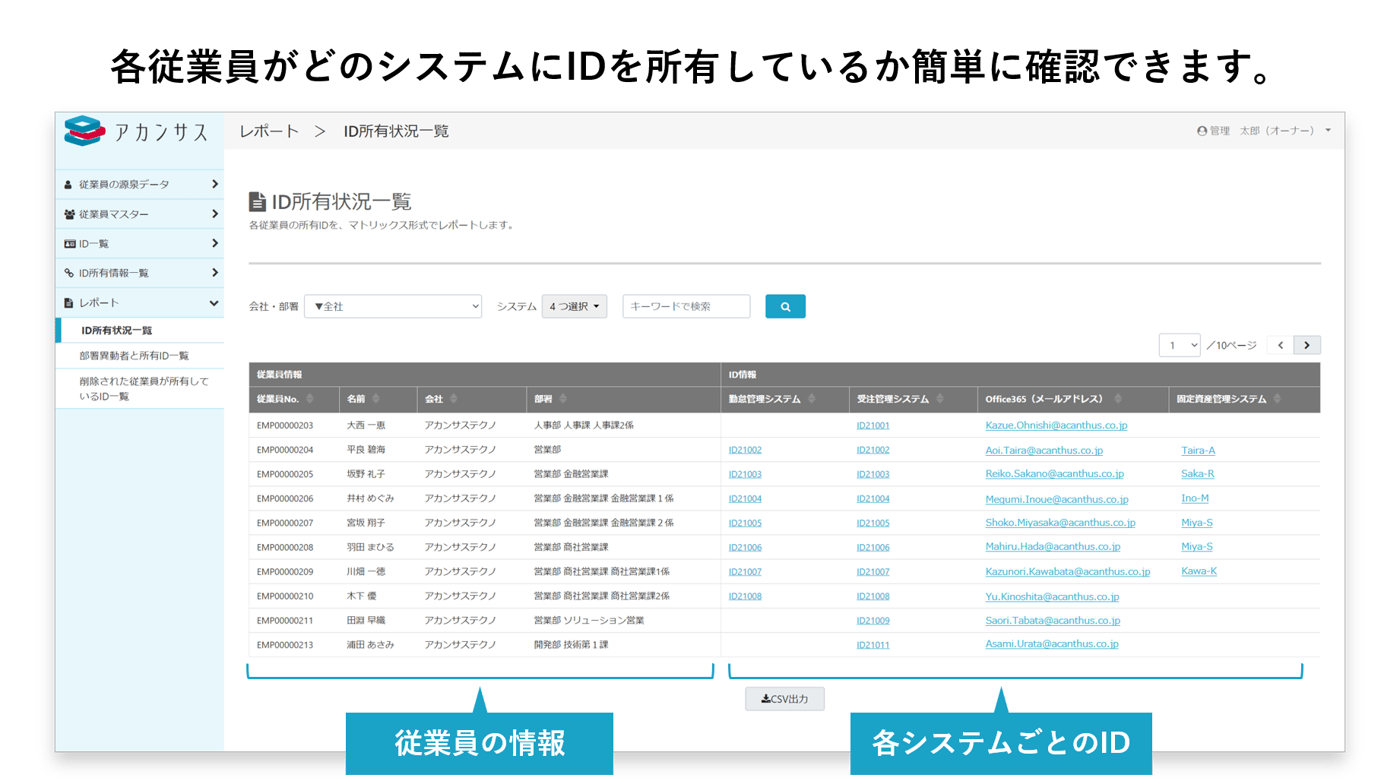
Task: Open ID一覧 menu label
Action: (94, 244)
